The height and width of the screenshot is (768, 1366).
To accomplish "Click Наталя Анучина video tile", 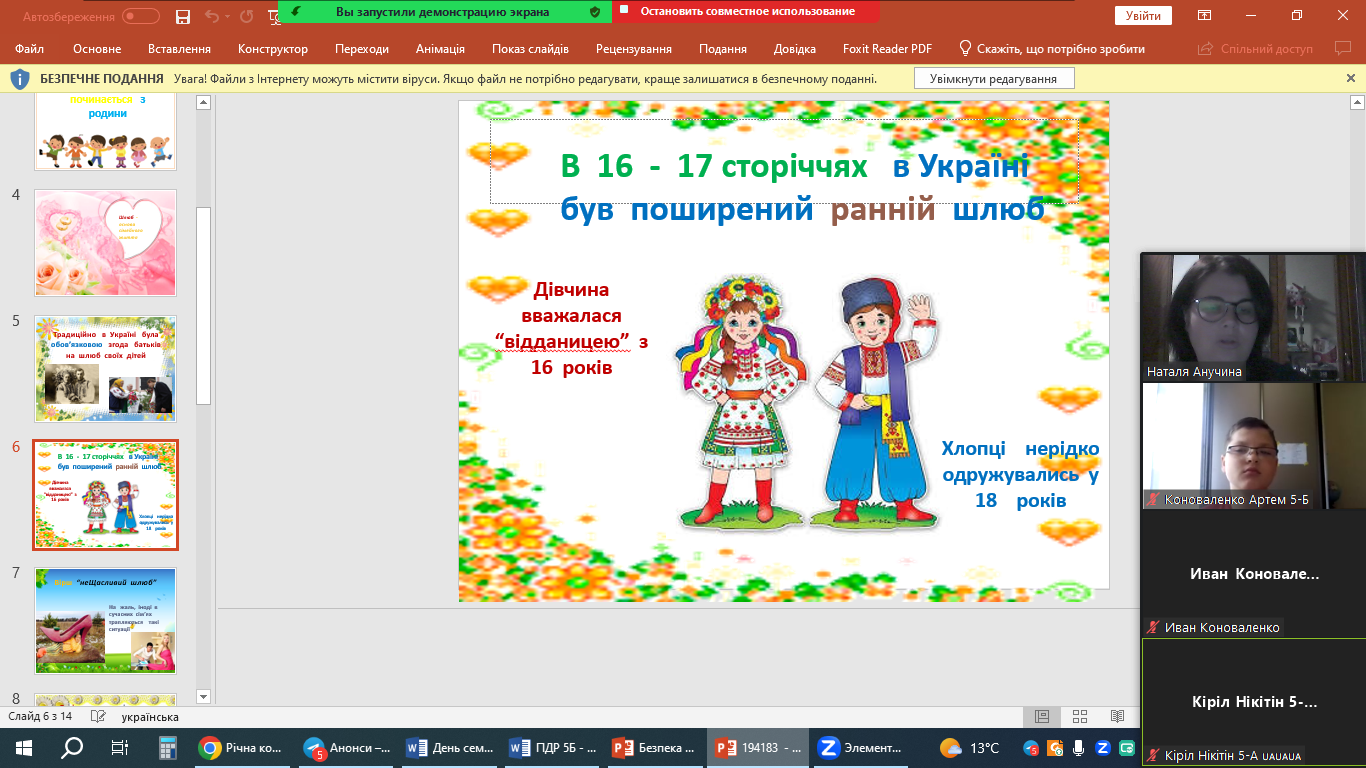I will [1254, 316].
